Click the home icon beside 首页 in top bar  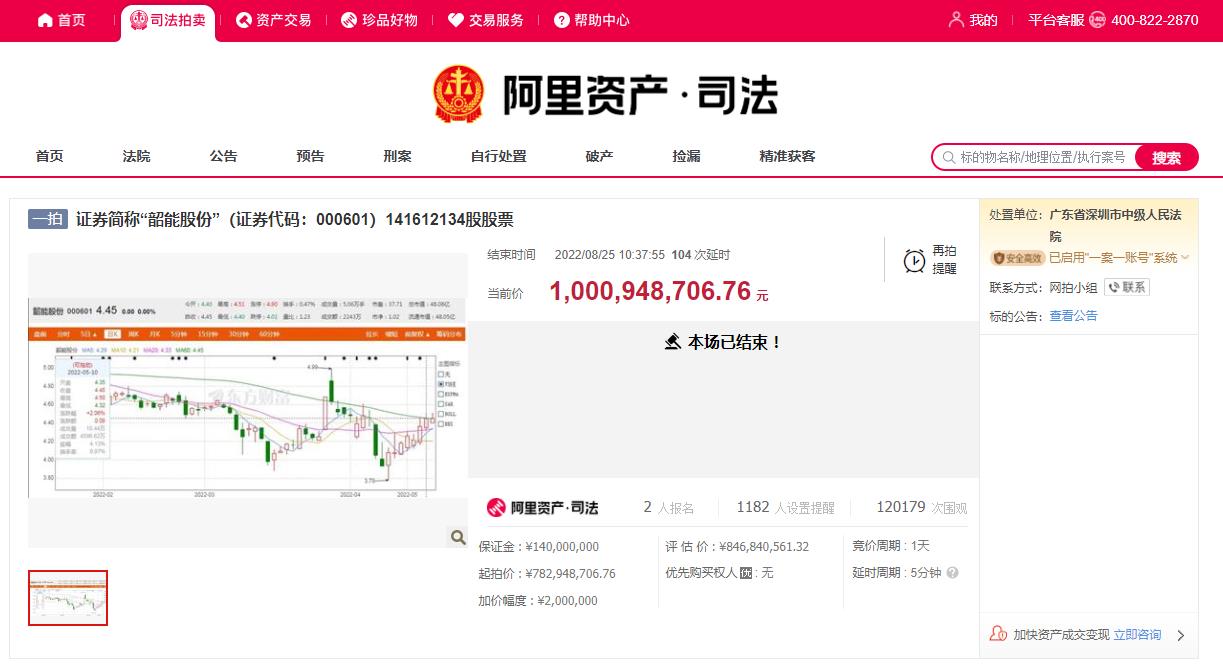point(45,20)
